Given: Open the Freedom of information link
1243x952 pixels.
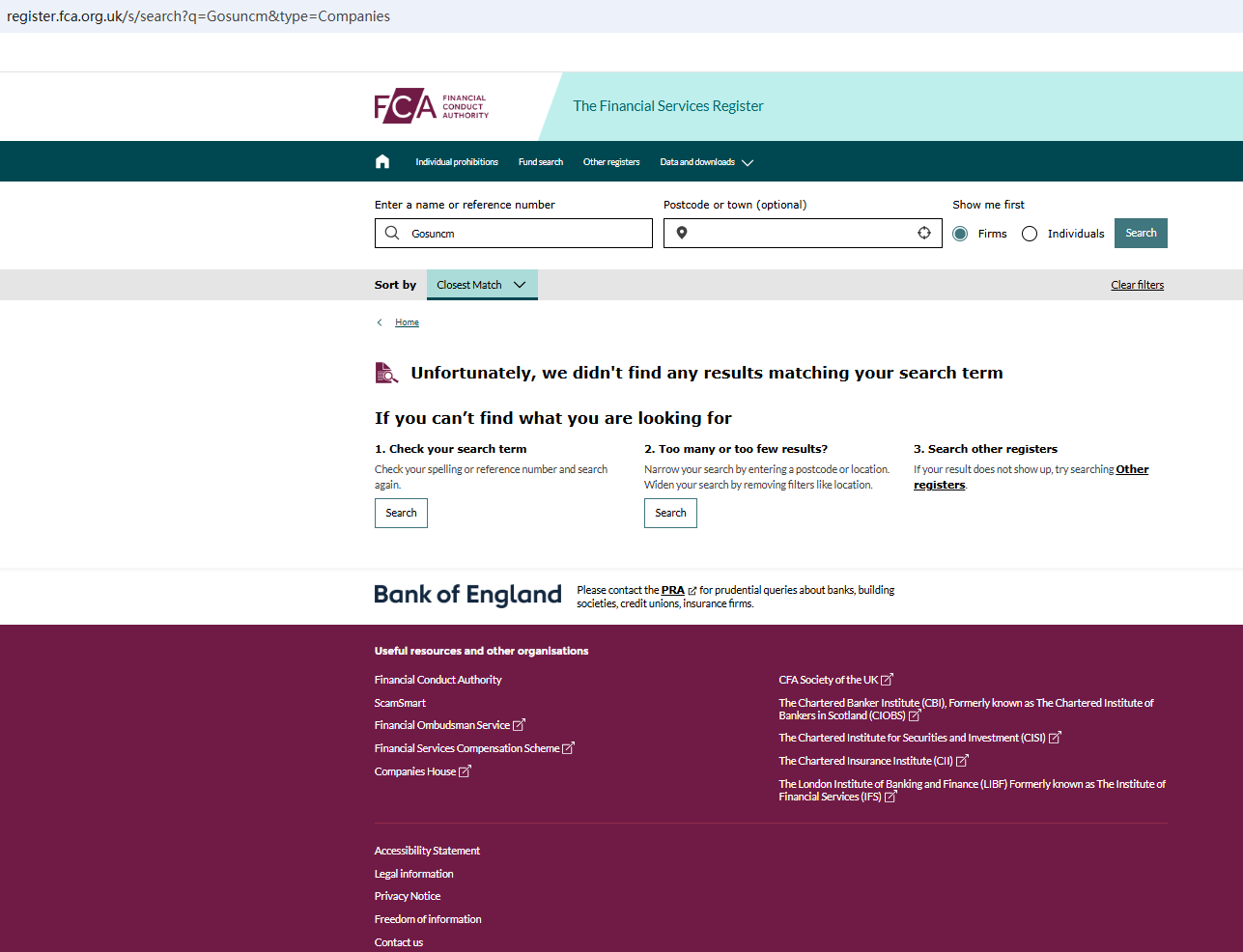Looking at the screenshot, I should tap(428, 919).
